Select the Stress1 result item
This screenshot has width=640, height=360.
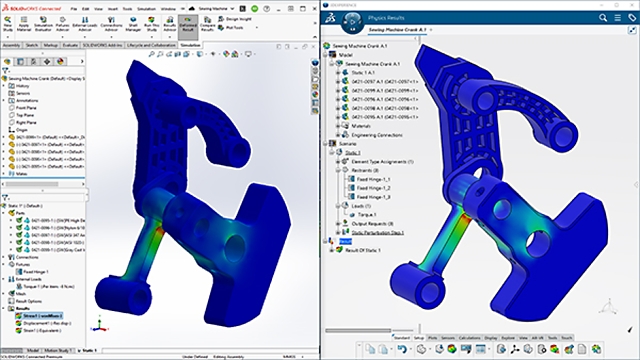[x=39, y=316]
